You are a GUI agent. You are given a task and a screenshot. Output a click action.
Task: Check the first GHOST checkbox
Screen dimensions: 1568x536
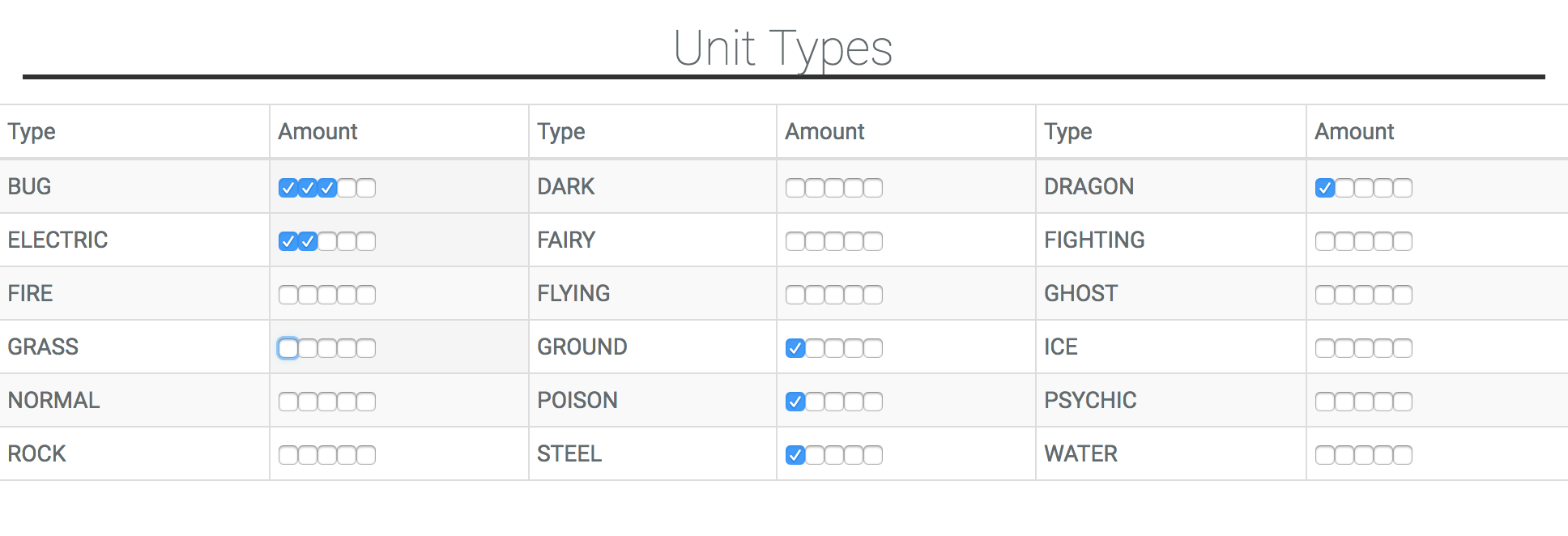pos(1325,295)
